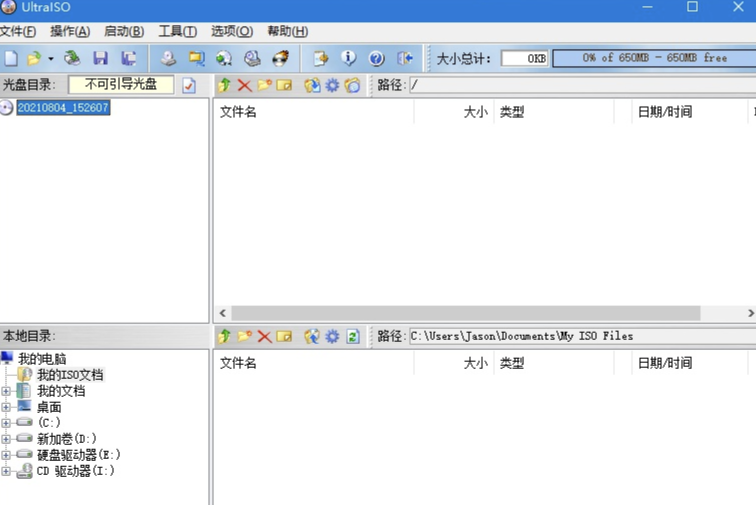
Task: Click Rename icon in local pane toolbar
Action: click(284, 336)
